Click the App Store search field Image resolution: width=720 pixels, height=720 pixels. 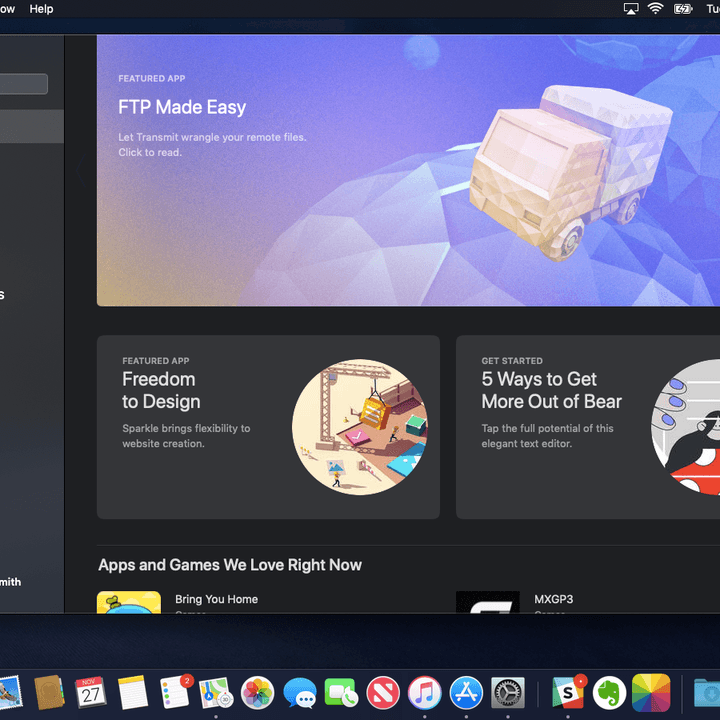coord(24,84)
